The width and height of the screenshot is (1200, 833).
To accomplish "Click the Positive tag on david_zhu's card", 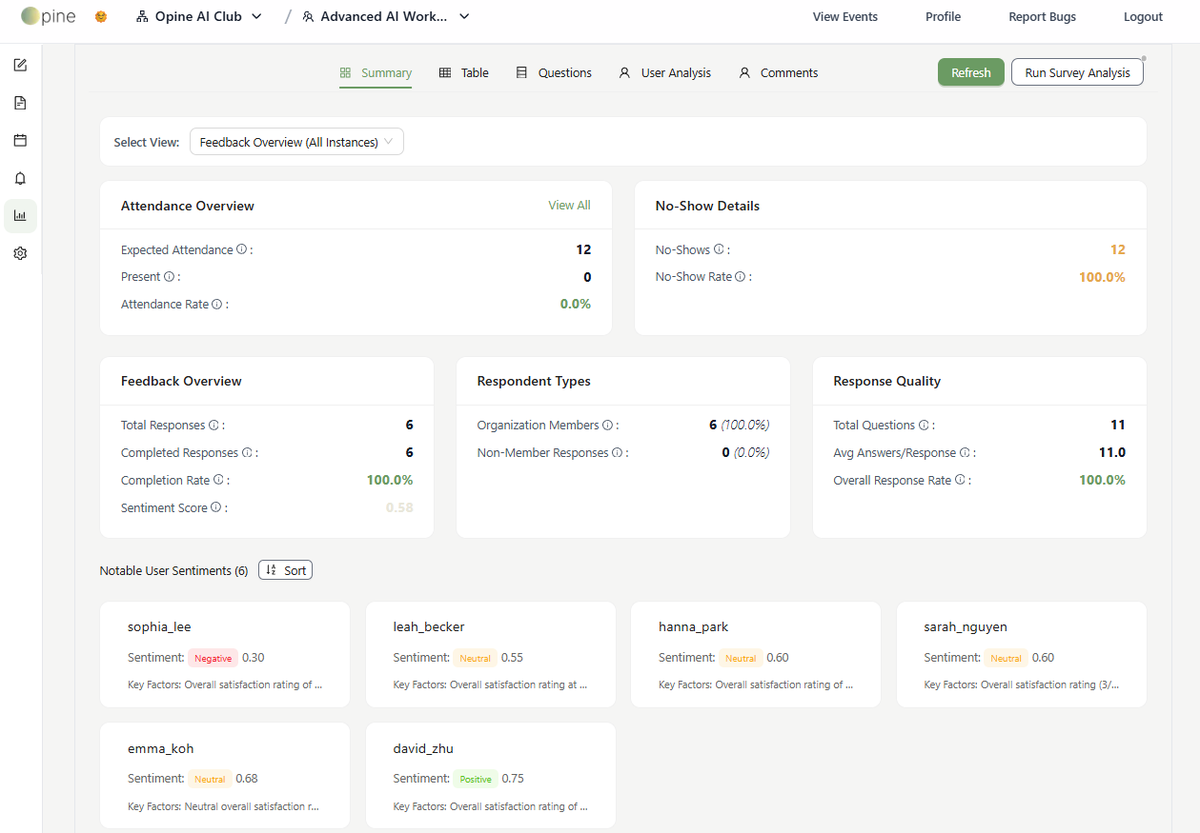I will (475, 779).
